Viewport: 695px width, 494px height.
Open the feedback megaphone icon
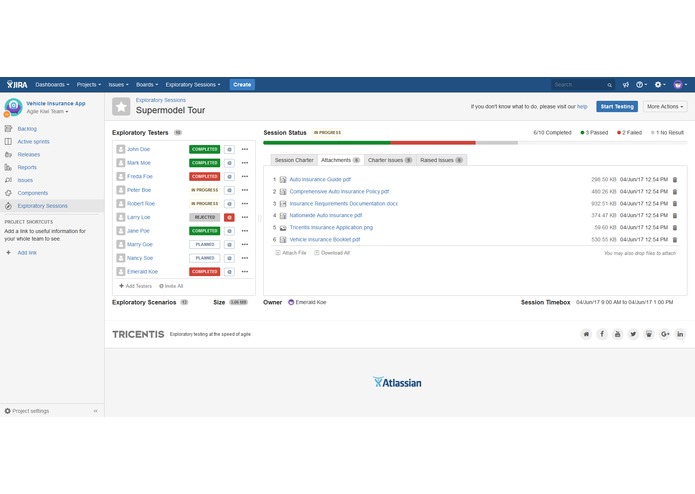pos(625,85)
